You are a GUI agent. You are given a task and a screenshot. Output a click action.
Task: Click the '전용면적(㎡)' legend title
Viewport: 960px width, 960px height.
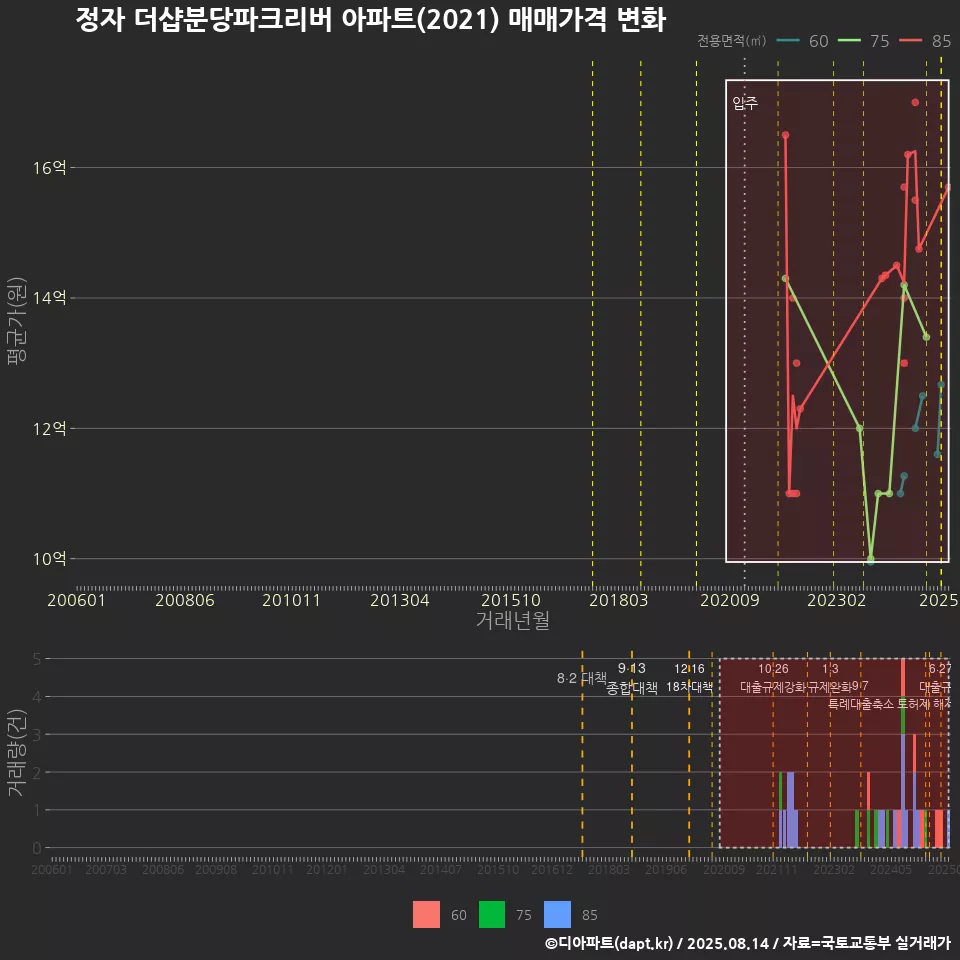tap(732, 40)
